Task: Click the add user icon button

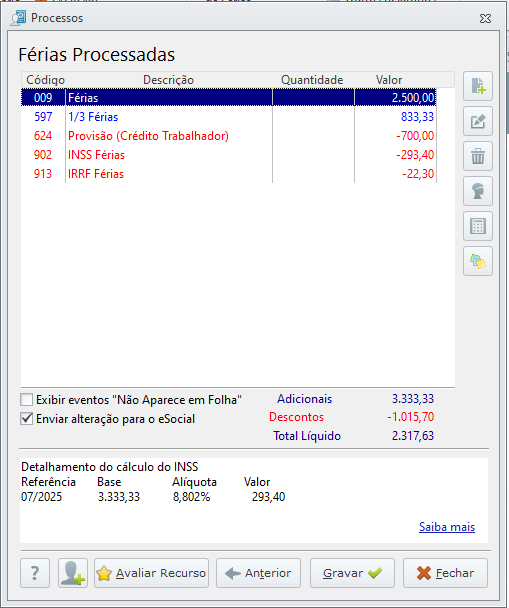Action: click(x=73, y=573)
